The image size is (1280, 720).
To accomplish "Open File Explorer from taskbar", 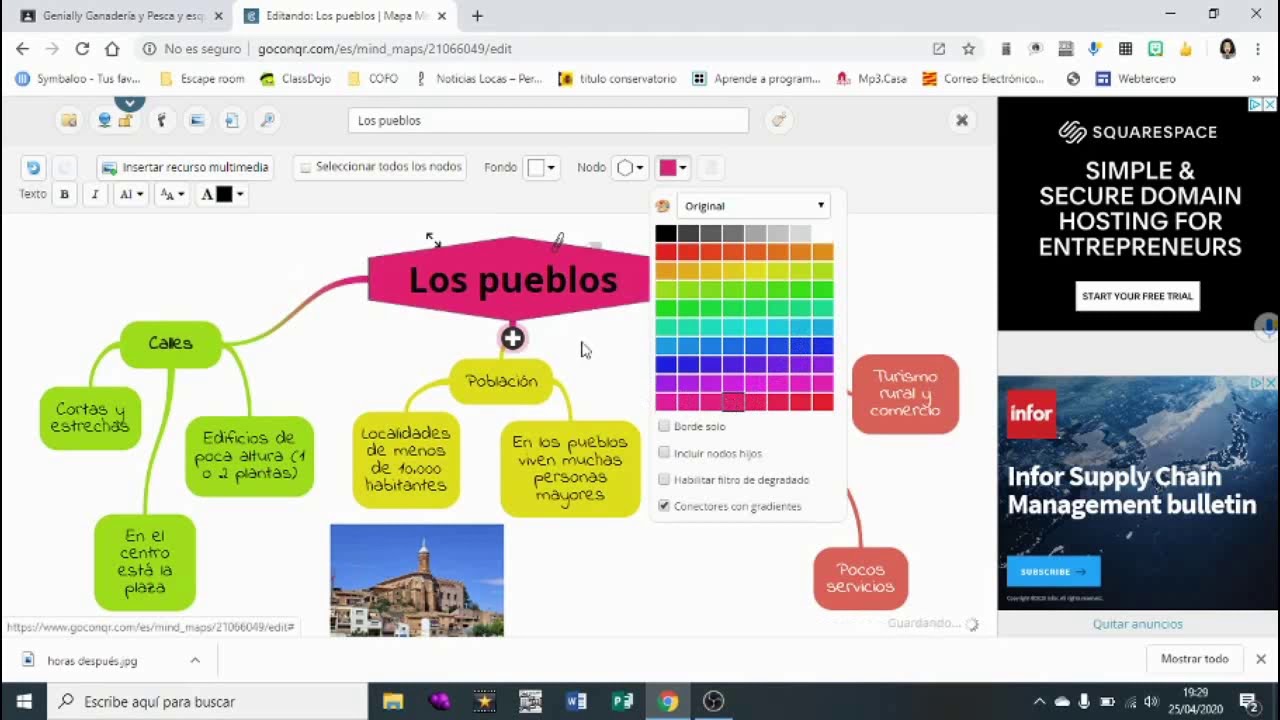I will [392, 701].
